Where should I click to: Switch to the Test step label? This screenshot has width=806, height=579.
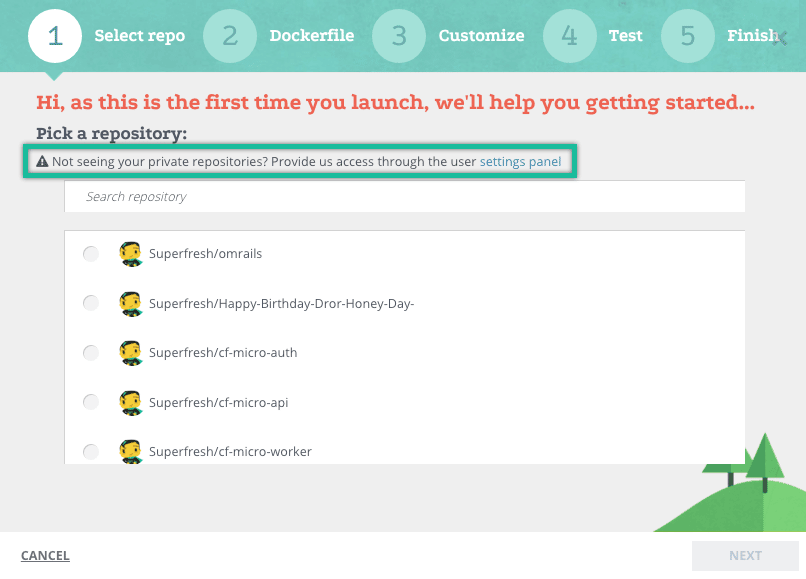tap(625, 36)
